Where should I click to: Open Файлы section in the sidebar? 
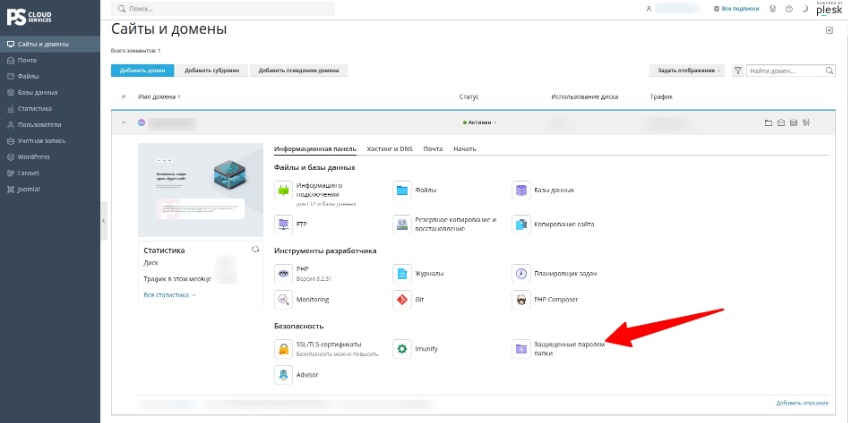[50, 77]
